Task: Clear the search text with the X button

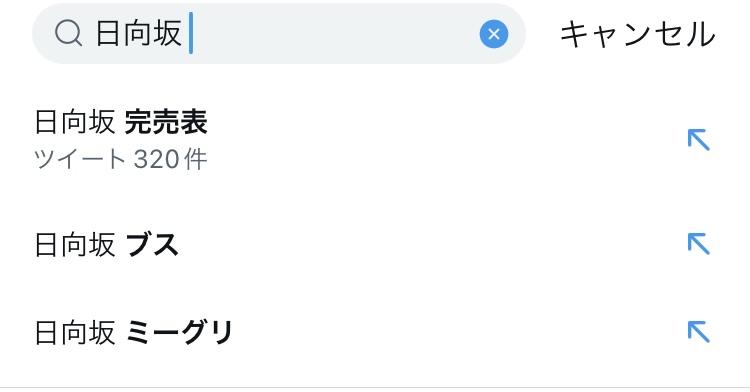Action: (x=494, y=34)
